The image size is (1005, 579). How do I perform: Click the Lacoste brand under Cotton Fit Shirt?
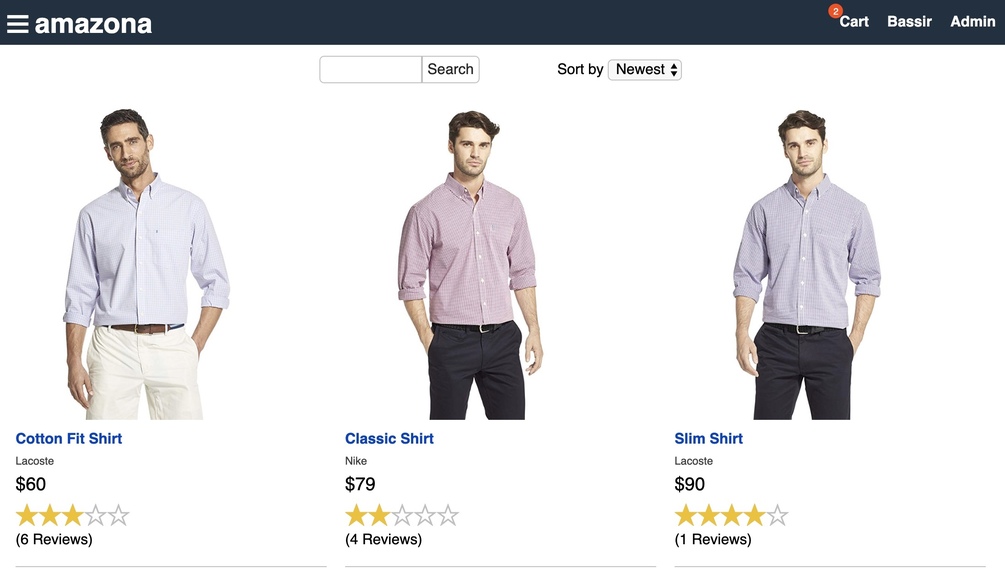[35, 461]
